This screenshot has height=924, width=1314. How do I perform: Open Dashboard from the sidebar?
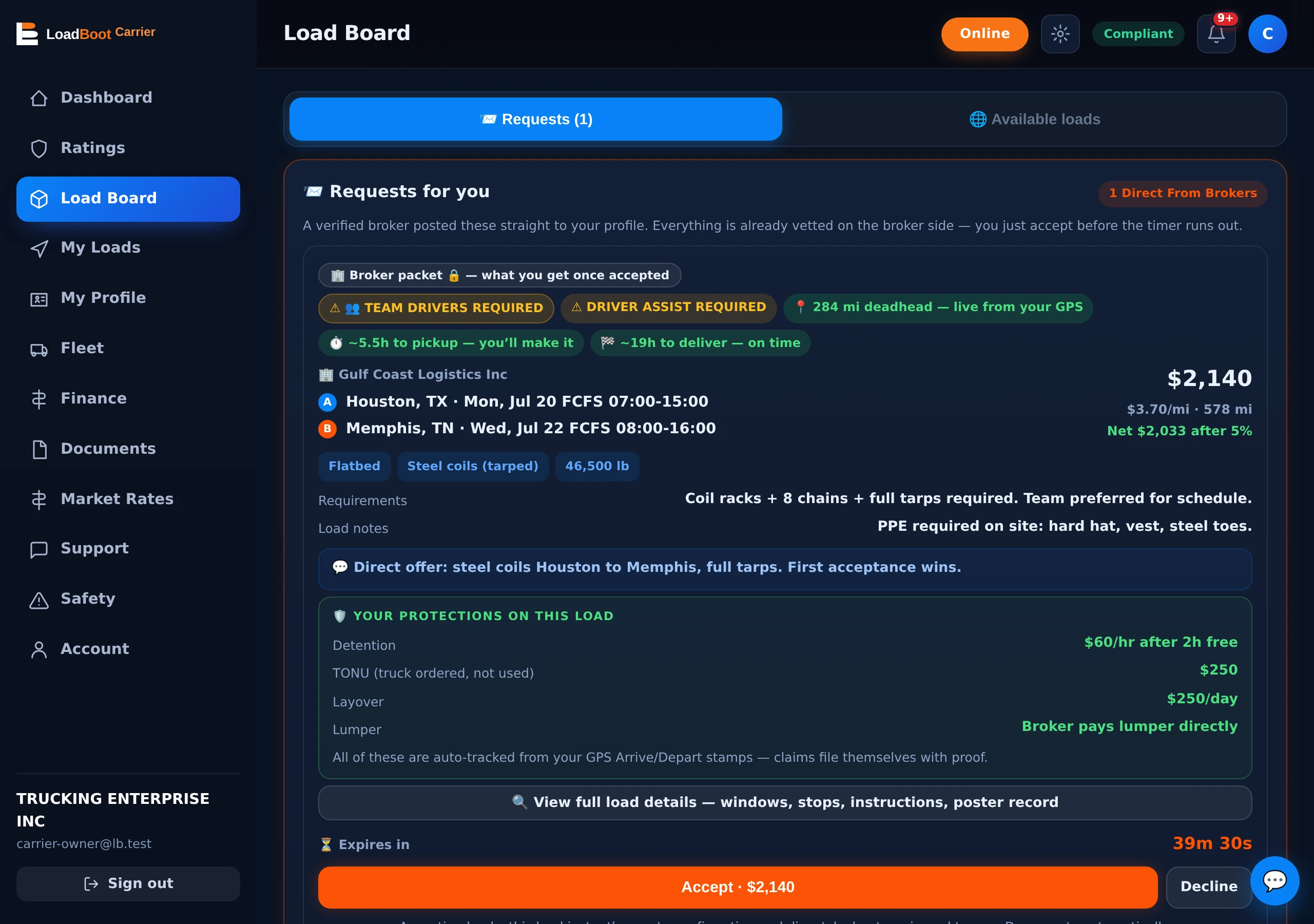click(128, 98)
